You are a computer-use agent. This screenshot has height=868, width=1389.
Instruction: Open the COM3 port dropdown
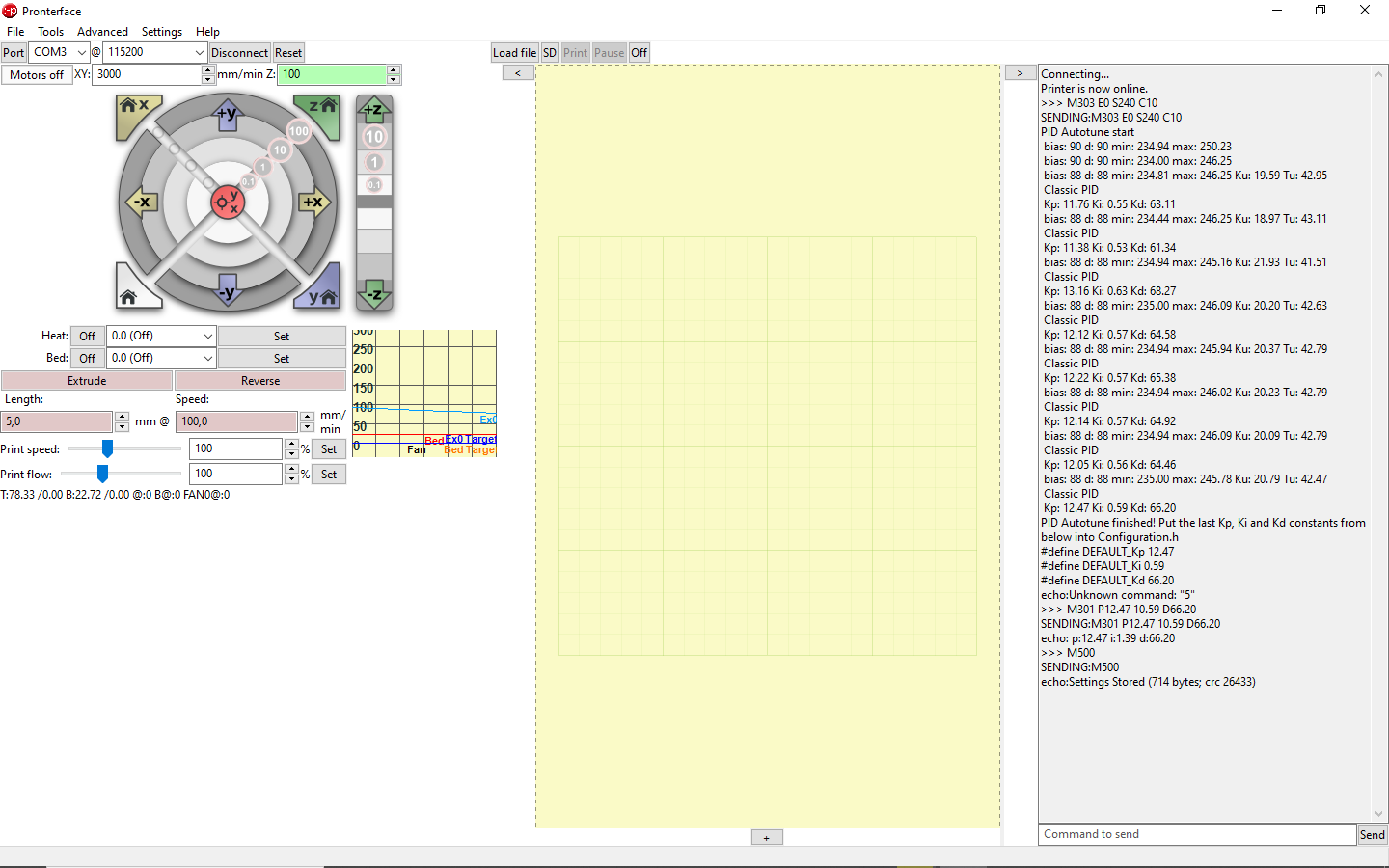(59, 52)
